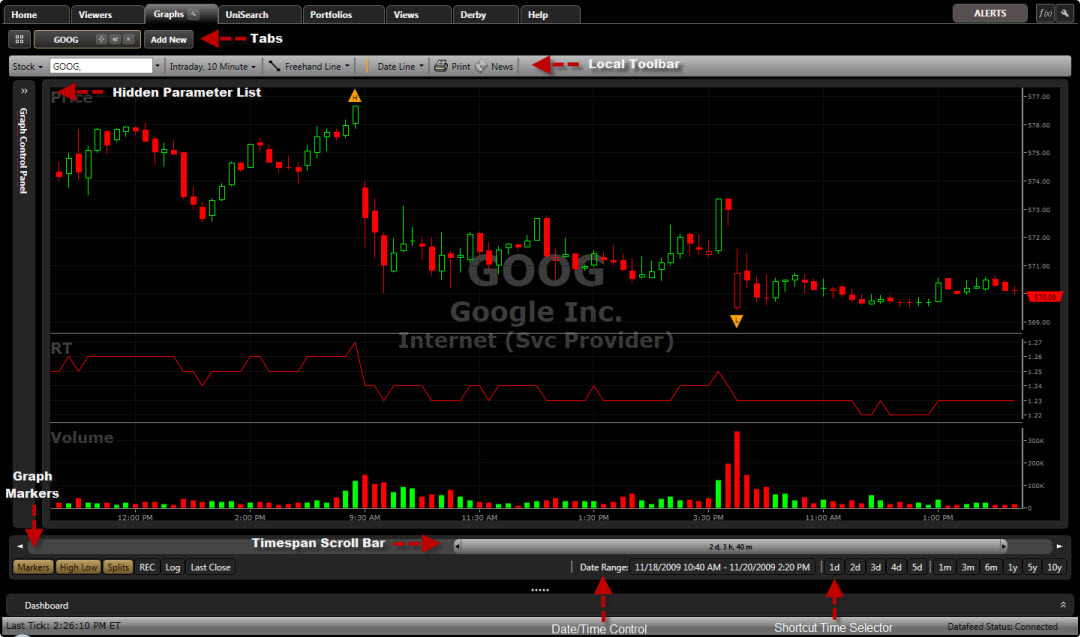The image size is (1080, 637).
Task: Toggle the Markers button
Action: tap(33, 567)
